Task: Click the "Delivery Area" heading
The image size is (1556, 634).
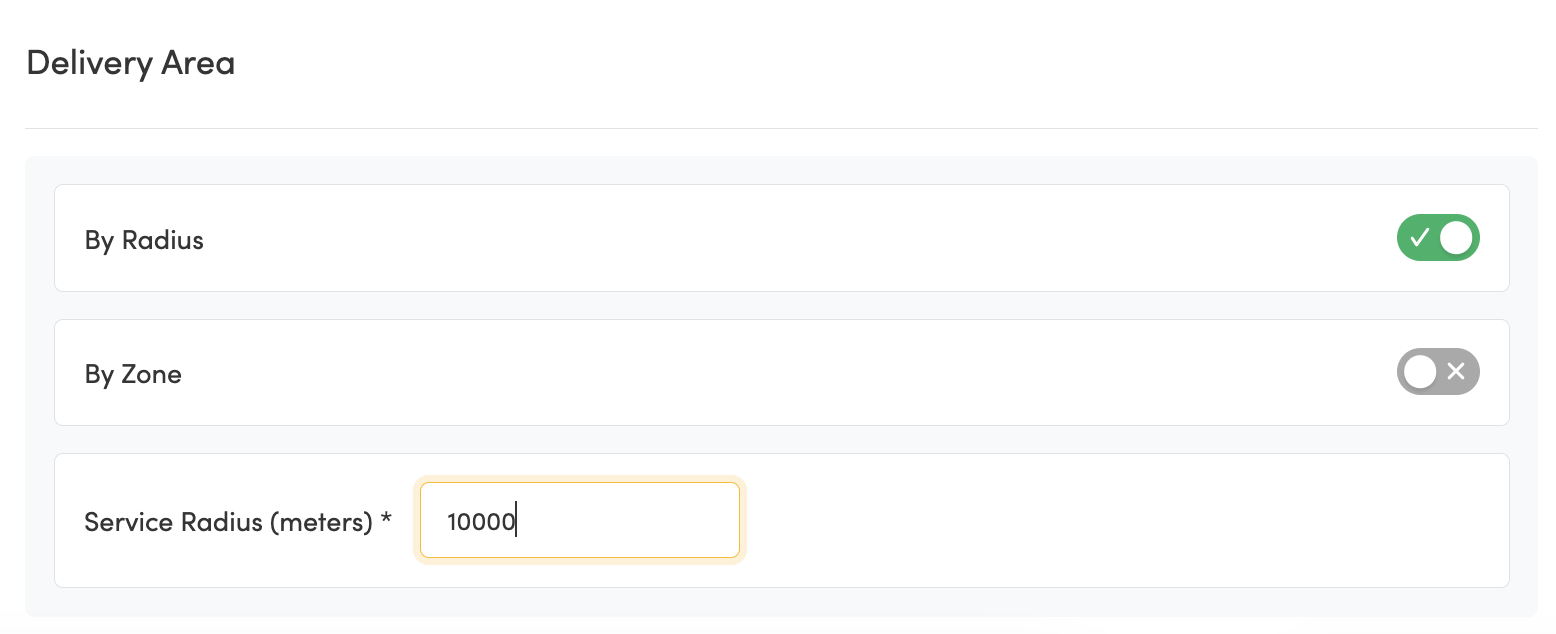Action: pos(130,63)
